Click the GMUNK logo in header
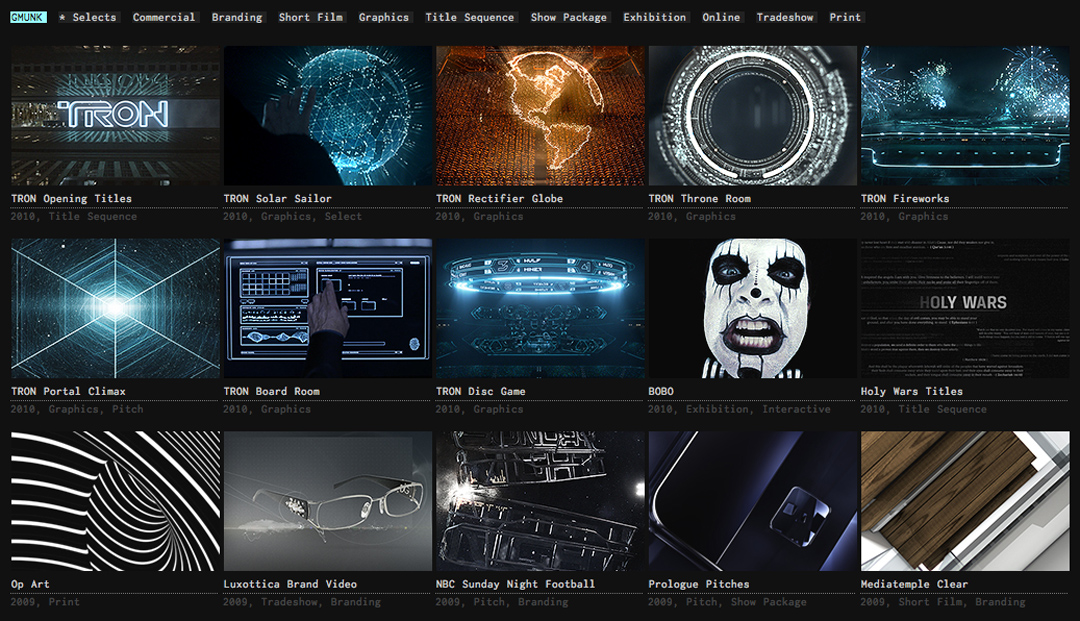This screenshot has height=621, width=1080. (x=28, y=17)
